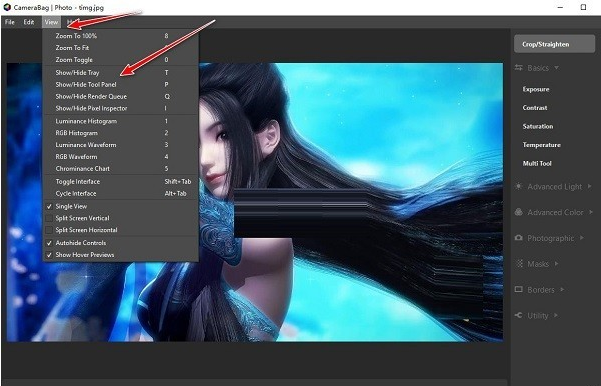Click the Crop/Straighten button

click(554, 44)
